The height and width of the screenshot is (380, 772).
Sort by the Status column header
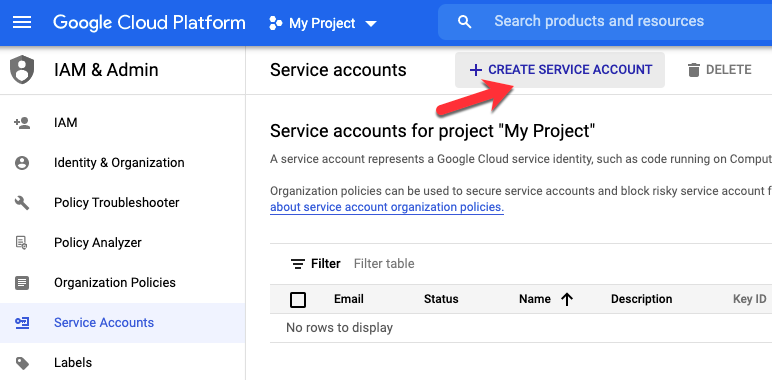tap(441, 299)
